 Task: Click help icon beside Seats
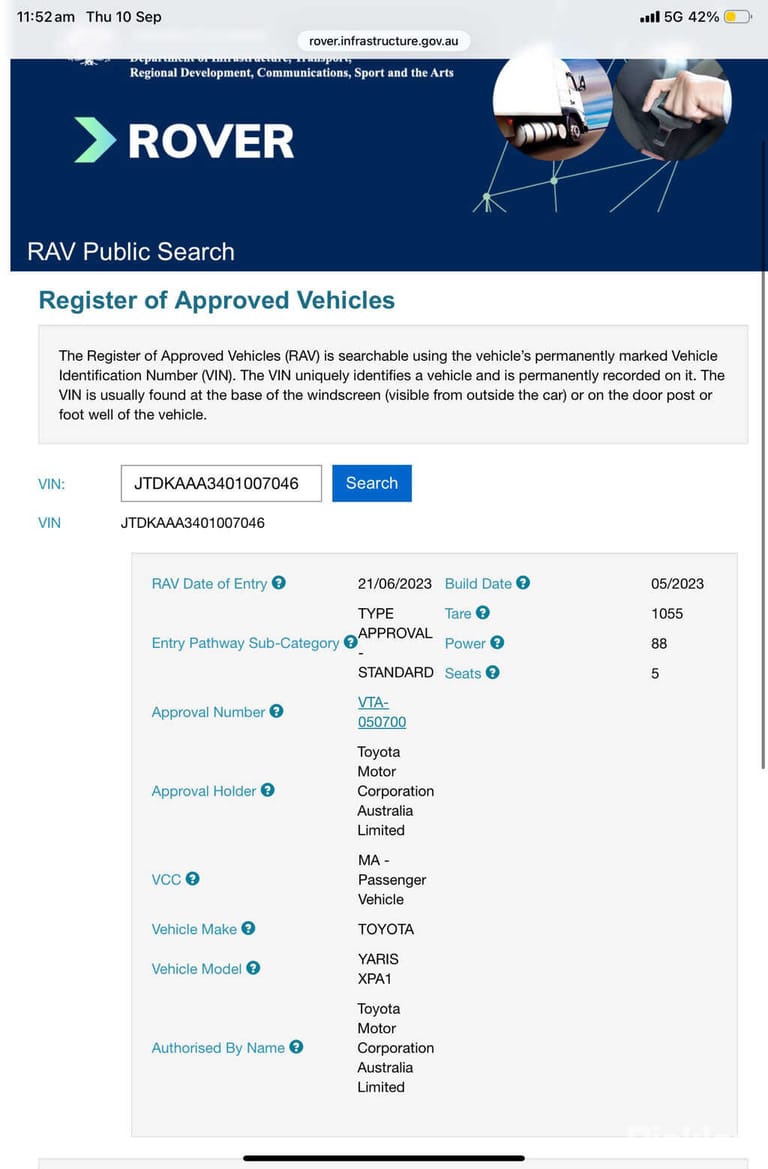493,672
